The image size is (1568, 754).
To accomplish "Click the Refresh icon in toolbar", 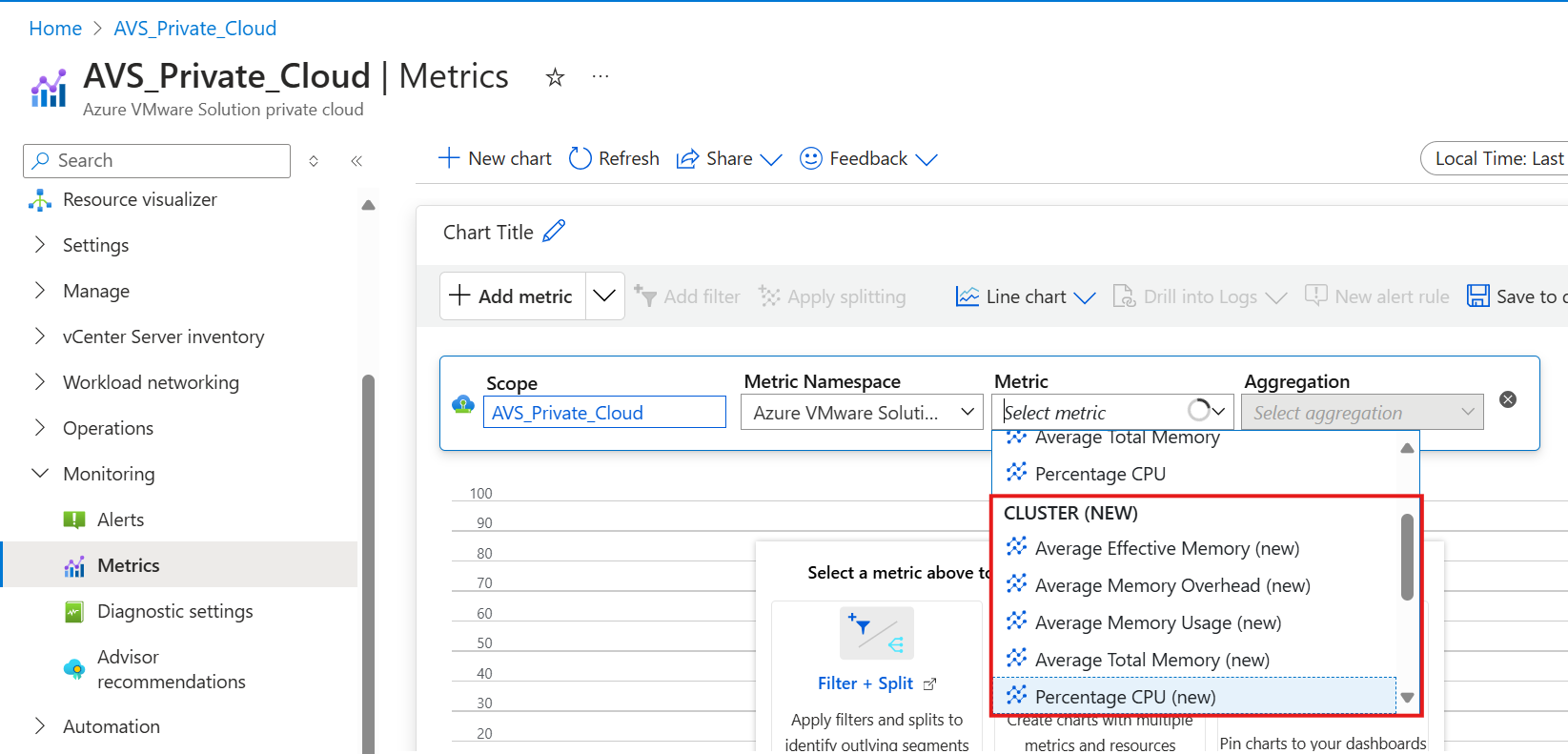I will (580, 158).
